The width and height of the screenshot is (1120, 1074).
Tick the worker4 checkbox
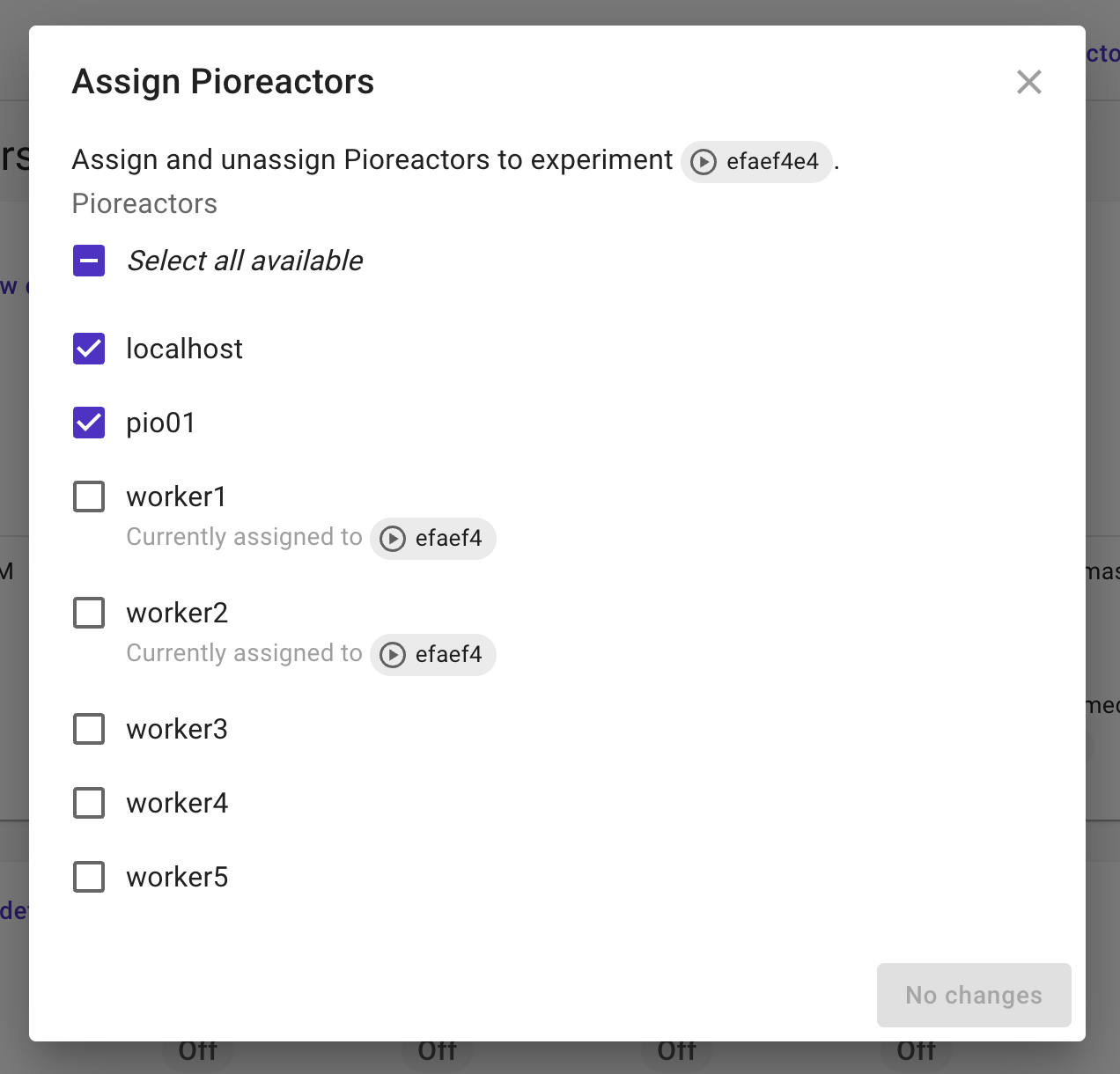89,803
